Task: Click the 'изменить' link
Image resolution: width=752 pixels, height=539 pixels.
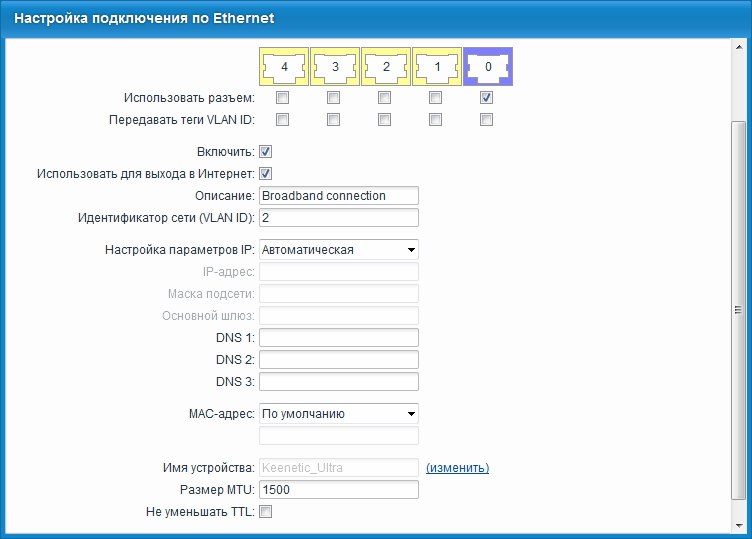Action: click(457, 468)
